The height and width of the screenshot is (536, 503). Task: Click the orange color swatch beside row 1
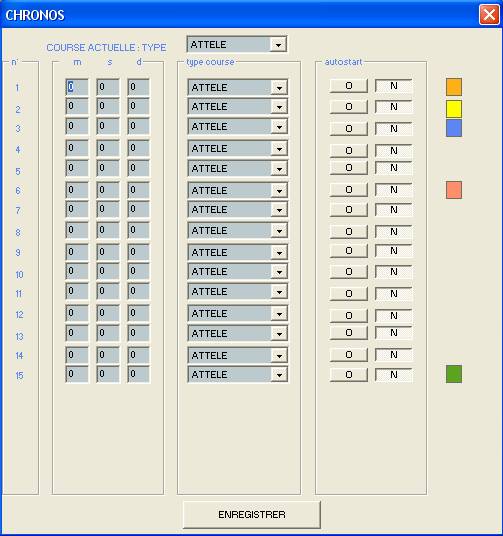point(454,87)
